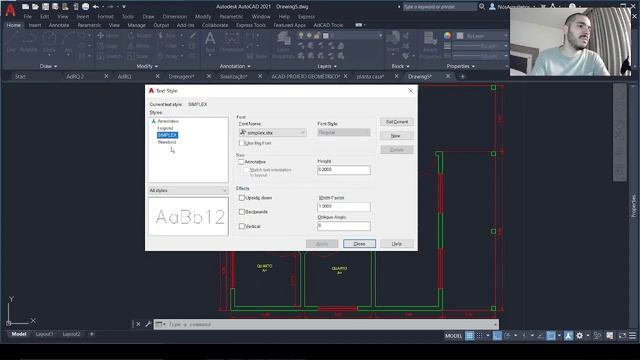The image size is (640, 360).
Task: Add a new layout with plus button
Action: coord(91,334)
